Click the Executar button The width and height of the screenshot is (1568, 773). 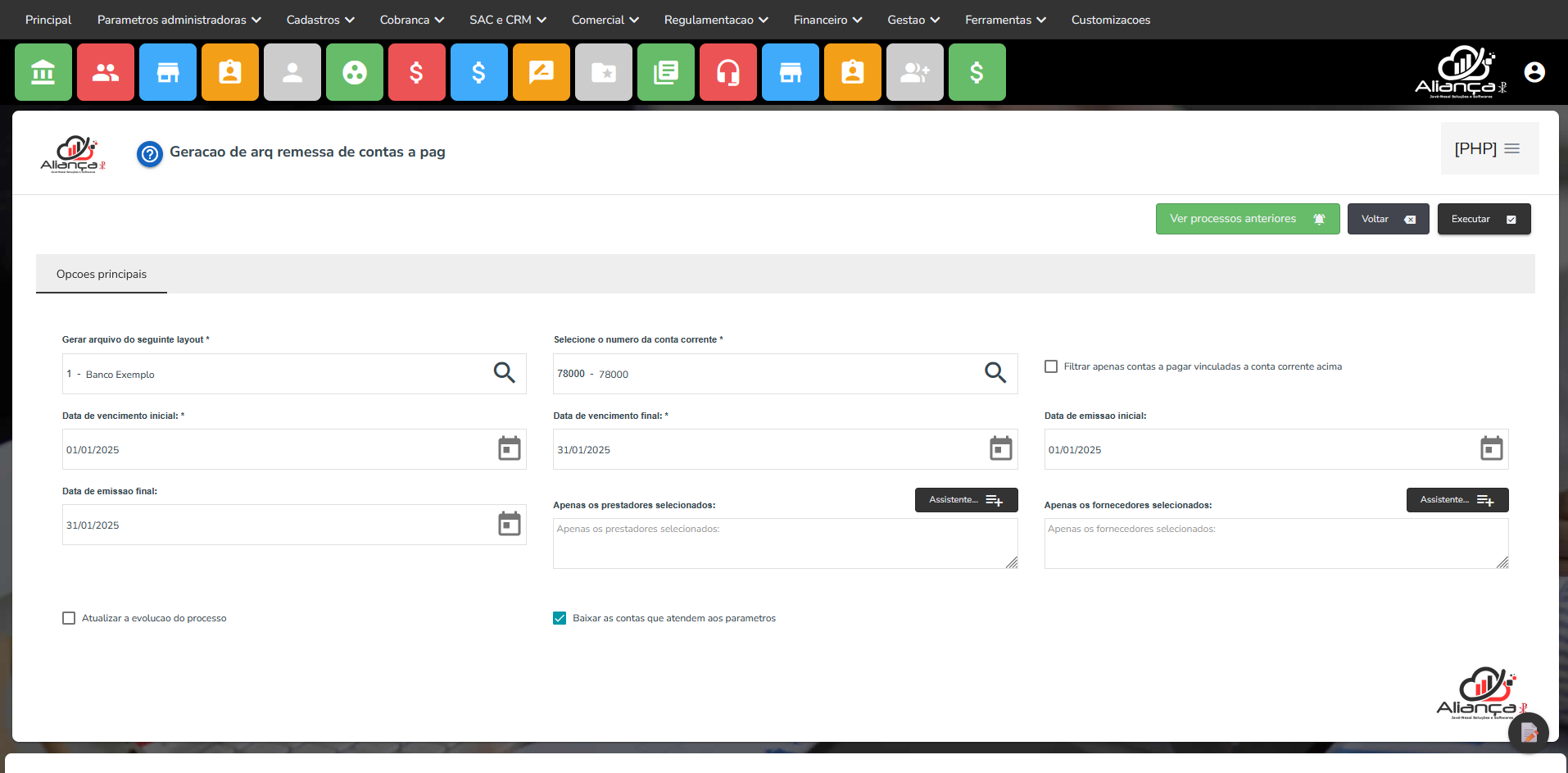click(1483, 219)
